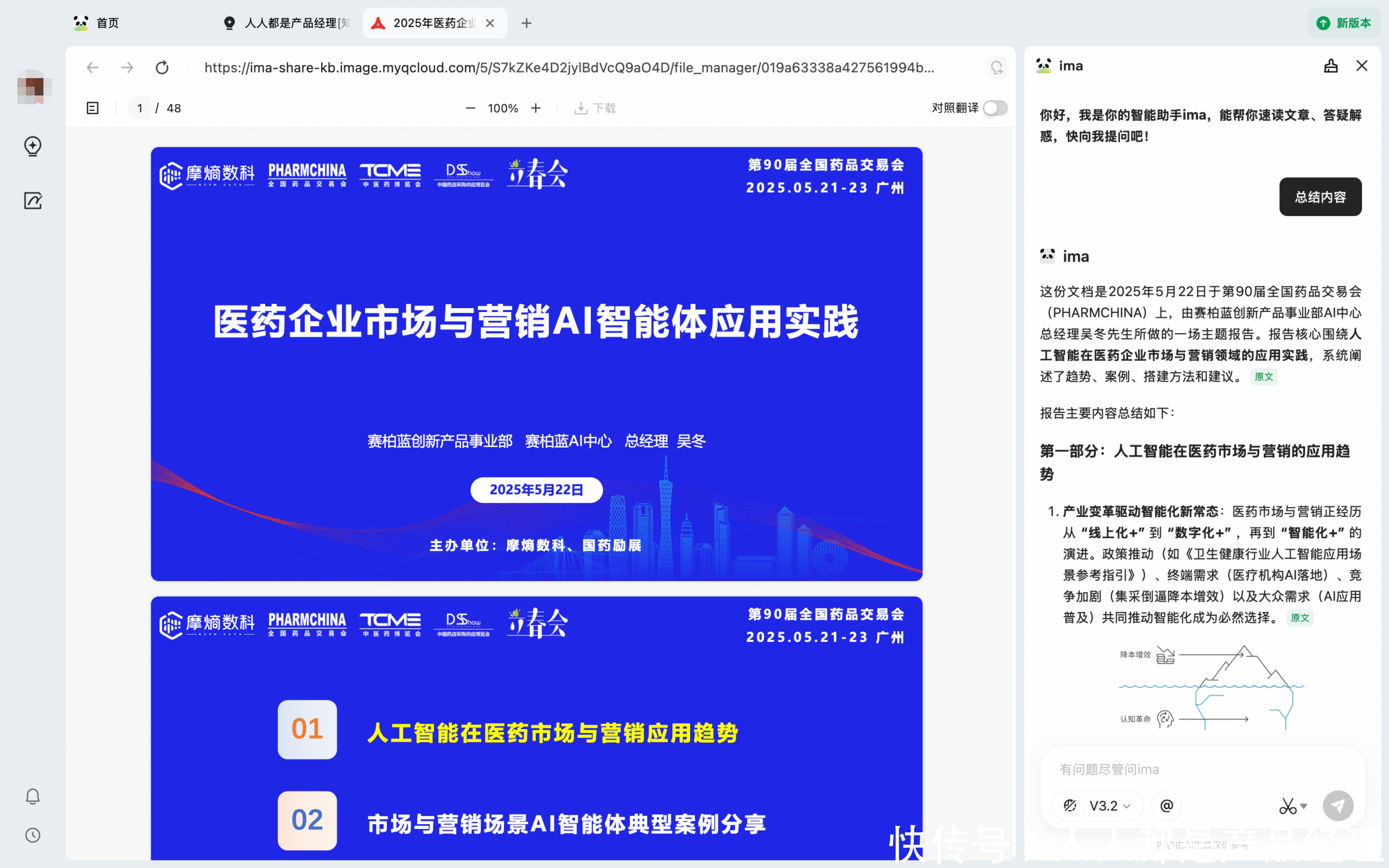Click the clear conversation broom icon
The height and width of the screenshot is (868, 1389).
[x=1330, y=66]
